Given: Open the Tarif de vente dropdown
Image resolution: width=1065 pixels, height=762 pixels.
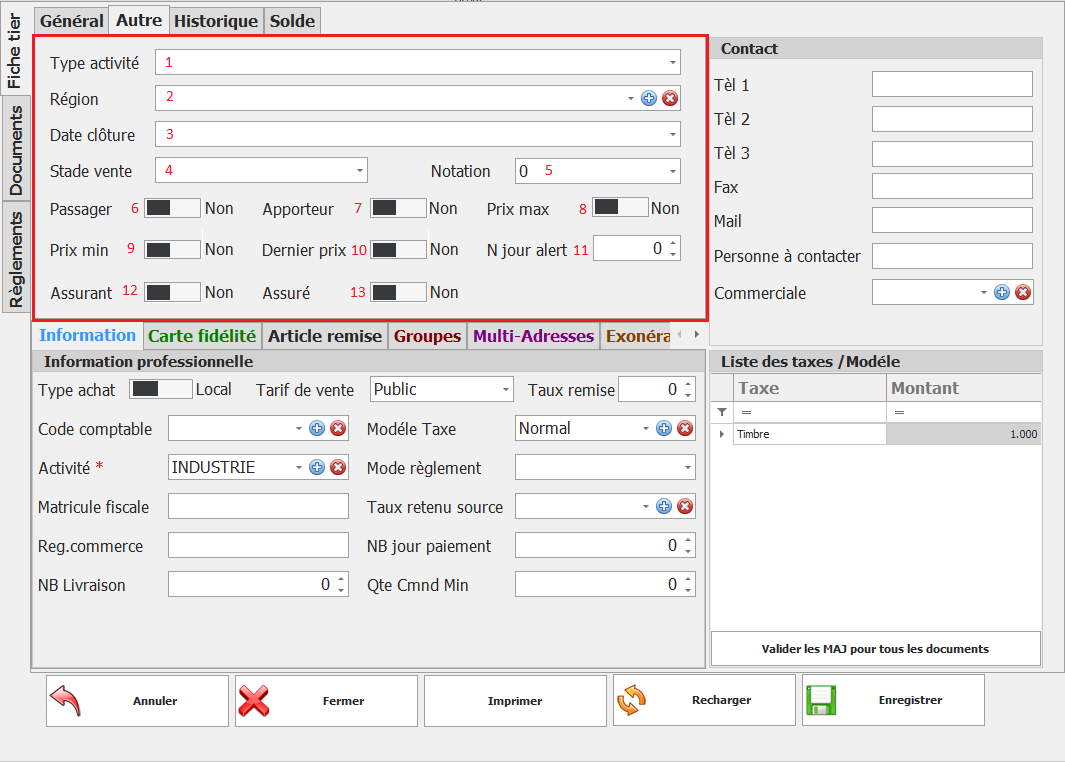Looking at the screenshot, I should (x=506, y=390).
